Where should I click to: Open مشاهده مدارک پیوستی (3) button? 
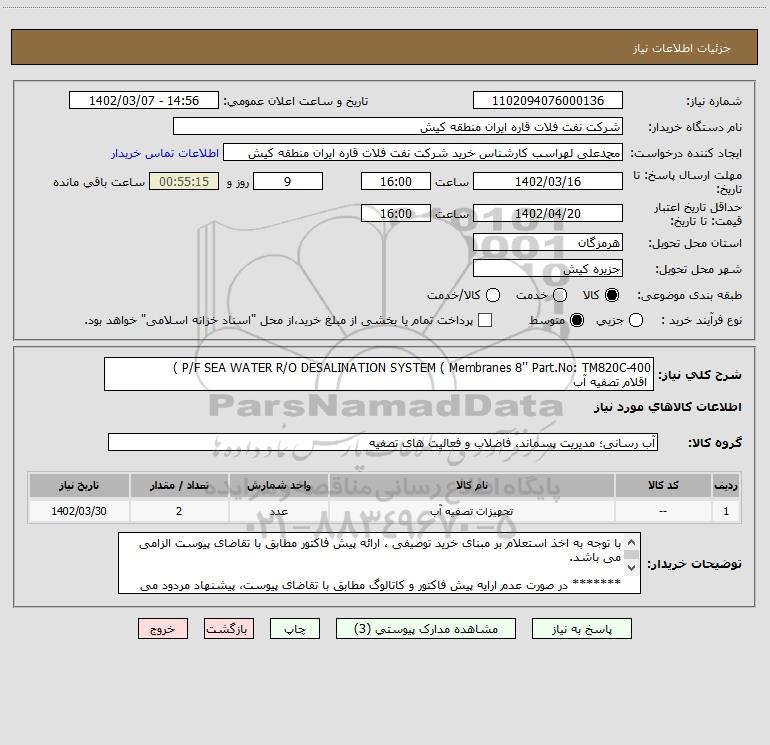[x=426, y=629]
